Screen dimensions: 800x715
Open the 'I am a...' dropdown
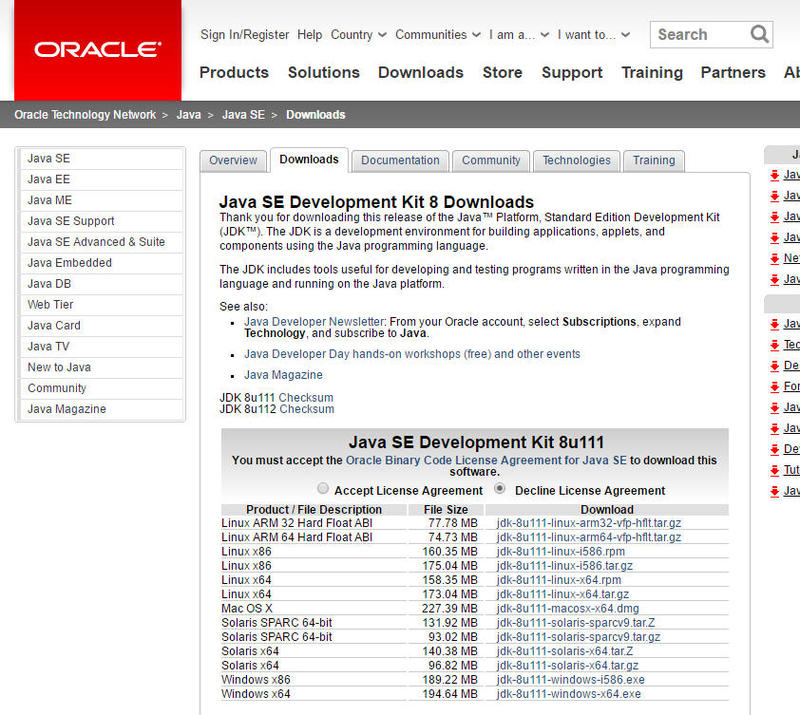pyautogui.click(x=519, y=35)
